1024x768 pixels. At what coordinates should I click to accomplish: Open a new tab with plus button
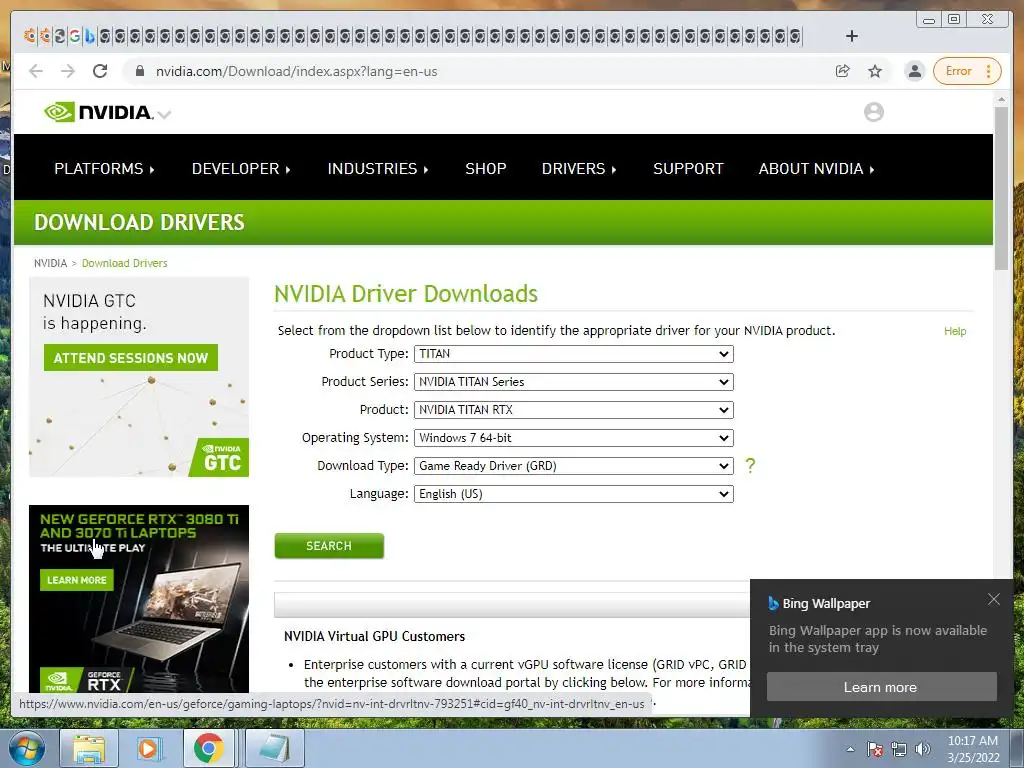[852, 36]
